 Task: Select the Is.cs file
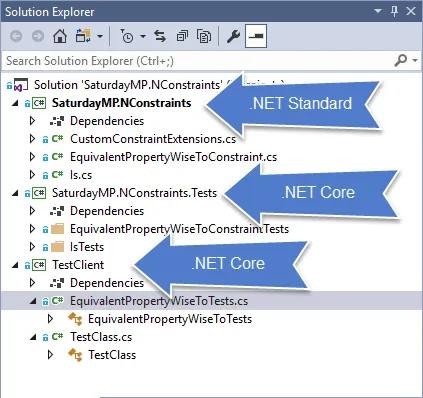[x=81, y=175]
